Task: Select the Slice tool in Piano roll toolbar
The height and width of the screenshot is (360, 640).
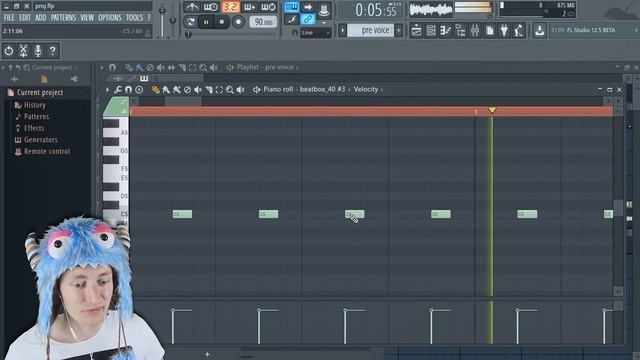Action: (x=209, y=90)
